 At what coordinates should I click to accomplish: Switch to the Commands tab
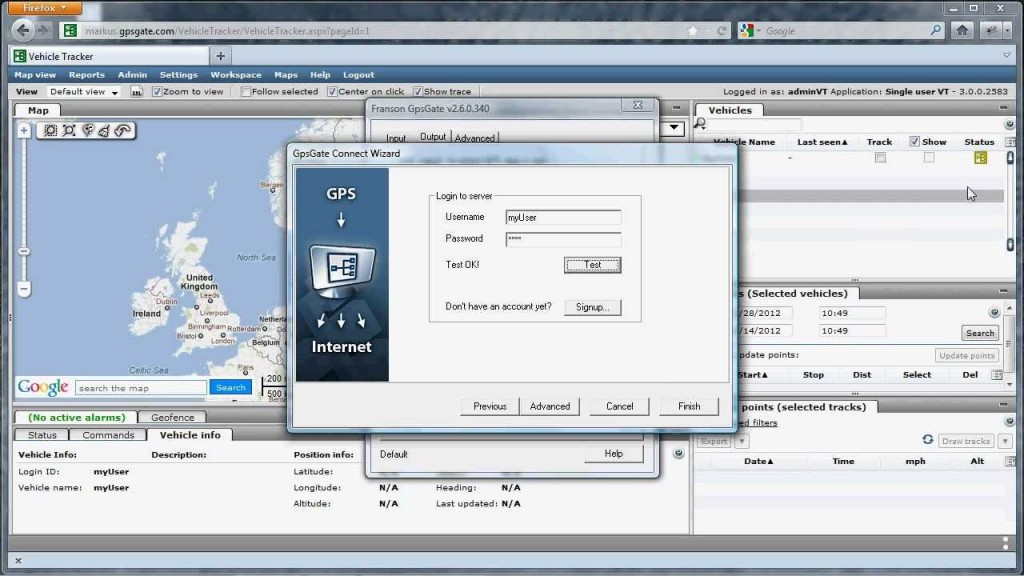coord(108,435)
